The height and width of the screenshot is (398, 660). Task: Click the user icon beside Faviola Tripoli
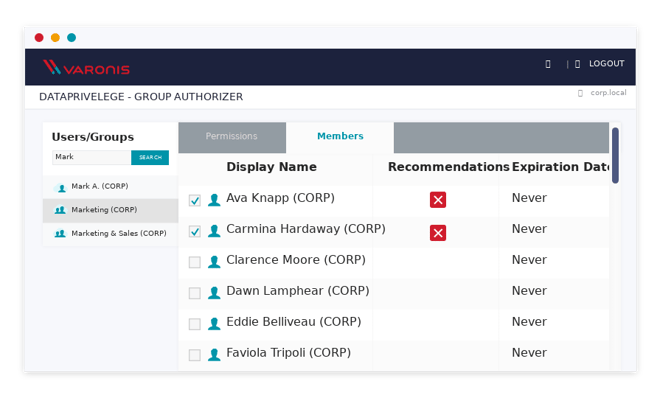(x=214, y=355)
